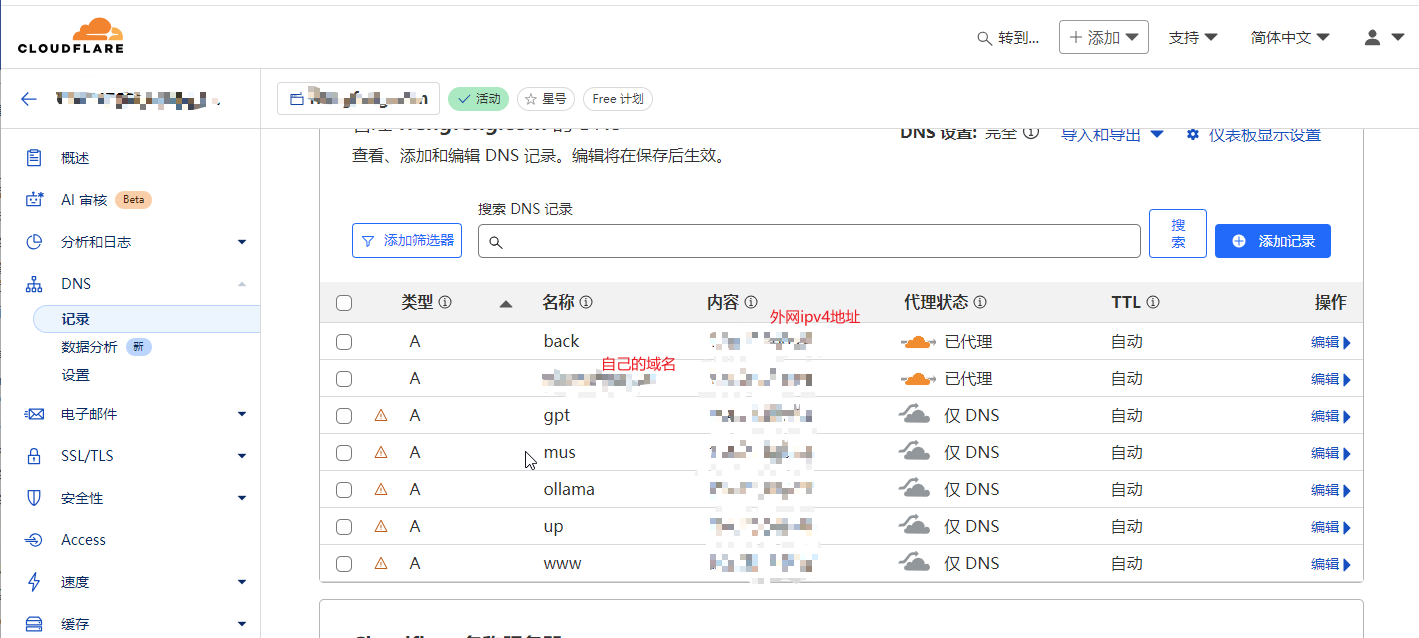Check the box for the www record
This screenshot has height=638, width=1419.
click(344, 564)
